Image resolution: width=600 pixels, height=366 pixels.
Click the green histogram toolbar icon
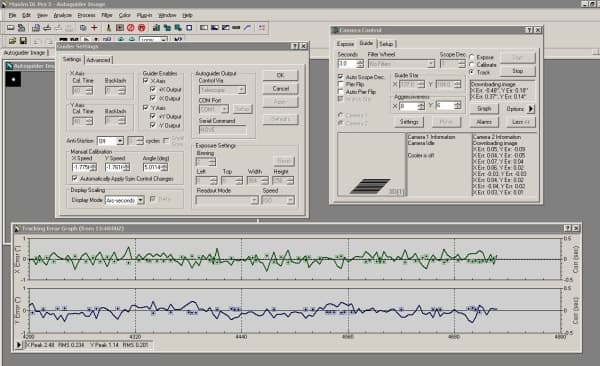tap(156, 28)
